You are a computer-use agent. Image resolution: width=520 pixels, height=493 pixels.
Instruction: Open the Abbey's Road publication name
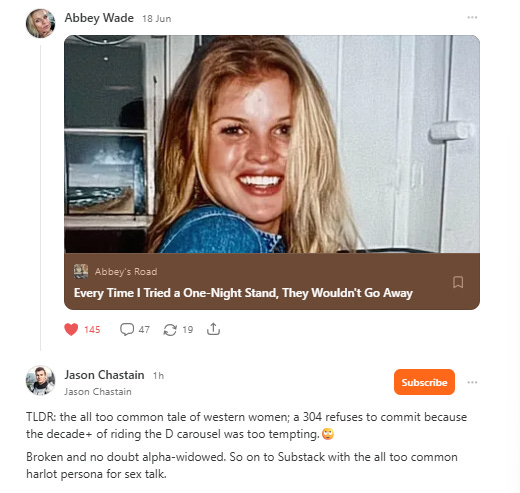click(126, 272)
